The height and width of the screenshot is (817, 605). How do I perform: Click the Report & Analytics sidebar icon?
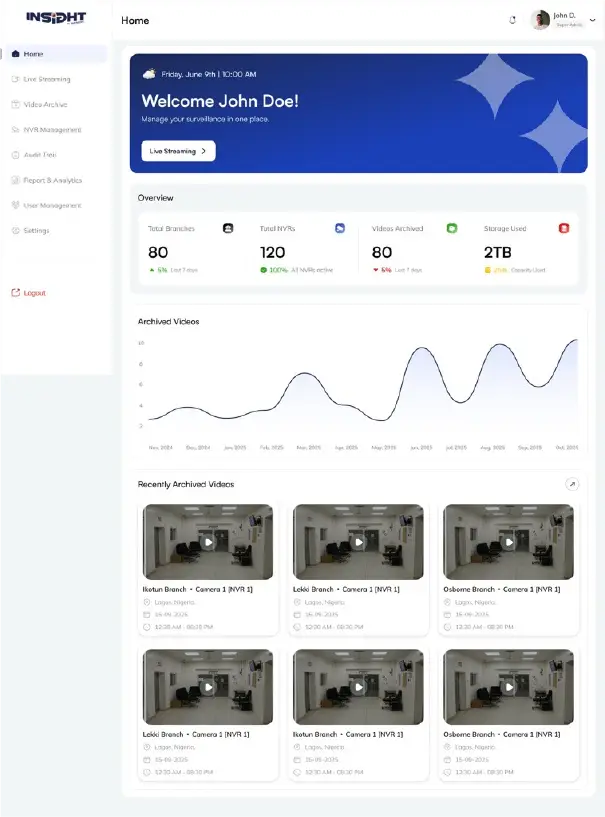coord(16,180)
